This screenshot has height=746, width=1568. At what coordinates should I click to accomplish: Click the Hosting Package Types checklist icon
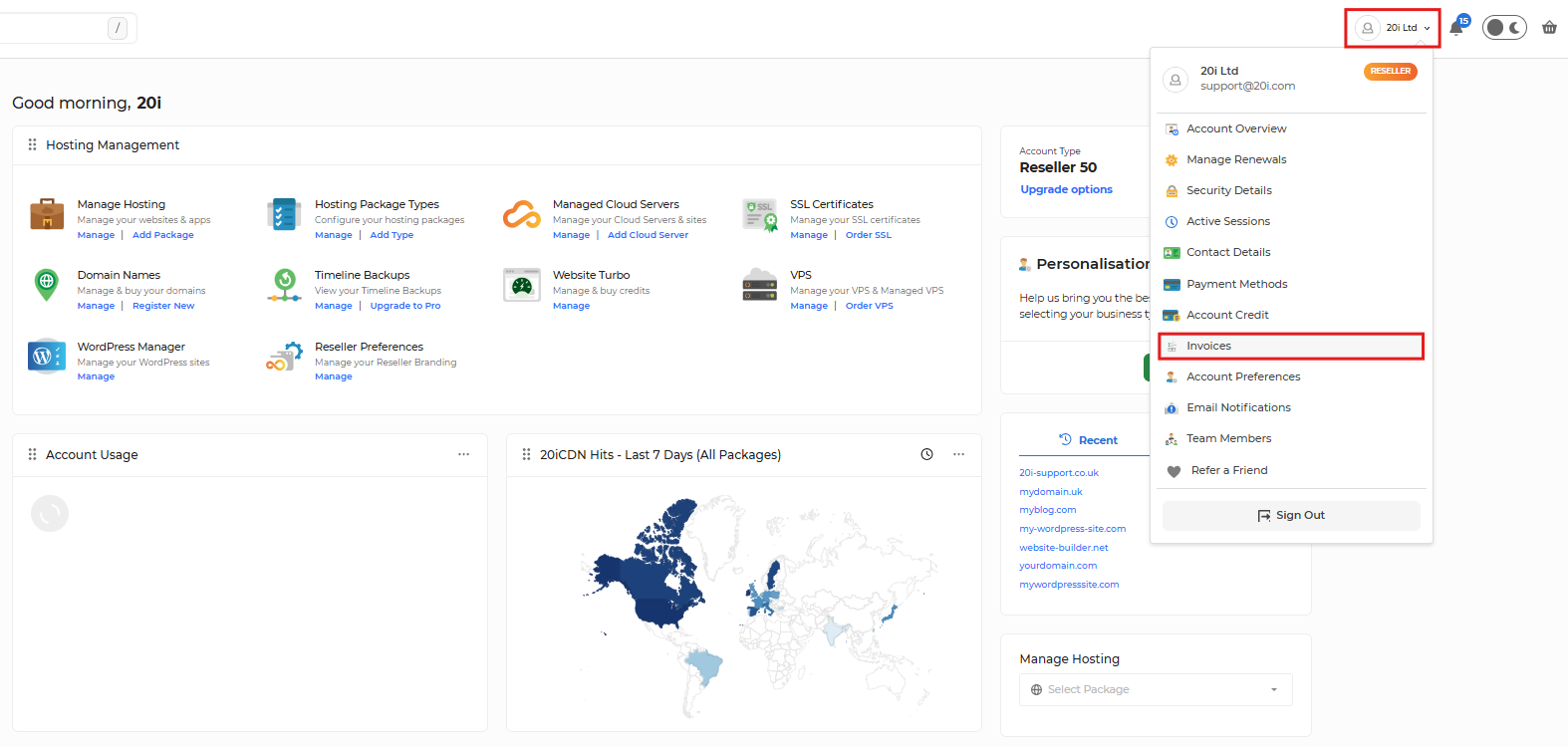click(x=284, y=214)
